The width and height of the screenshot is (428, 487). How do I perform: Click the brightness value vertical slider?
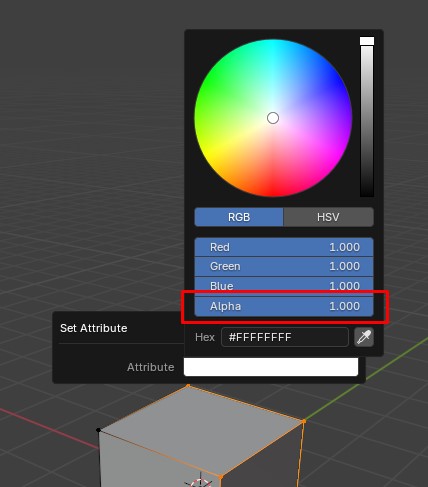point(367,117)
